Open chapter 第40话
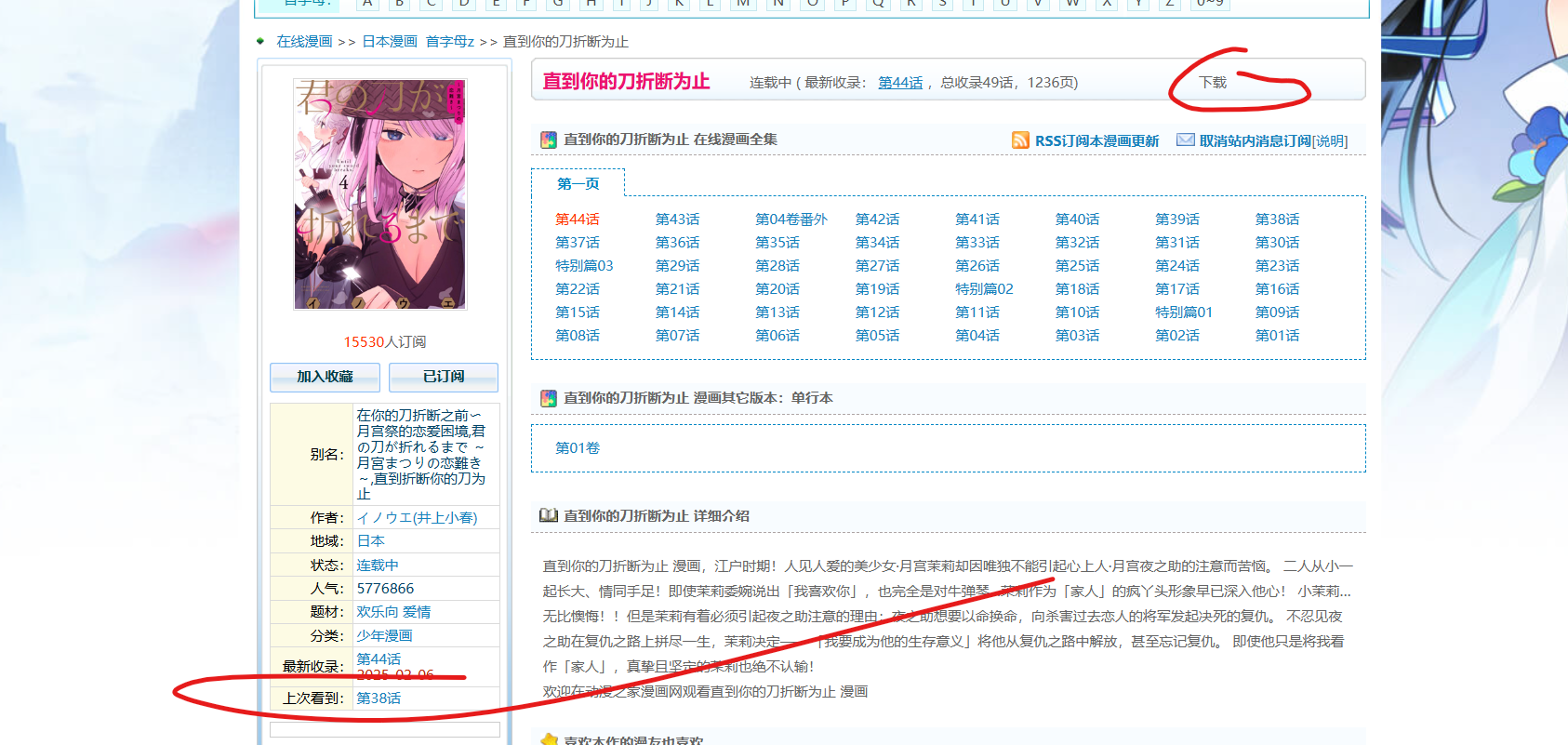 point(1077,220)
